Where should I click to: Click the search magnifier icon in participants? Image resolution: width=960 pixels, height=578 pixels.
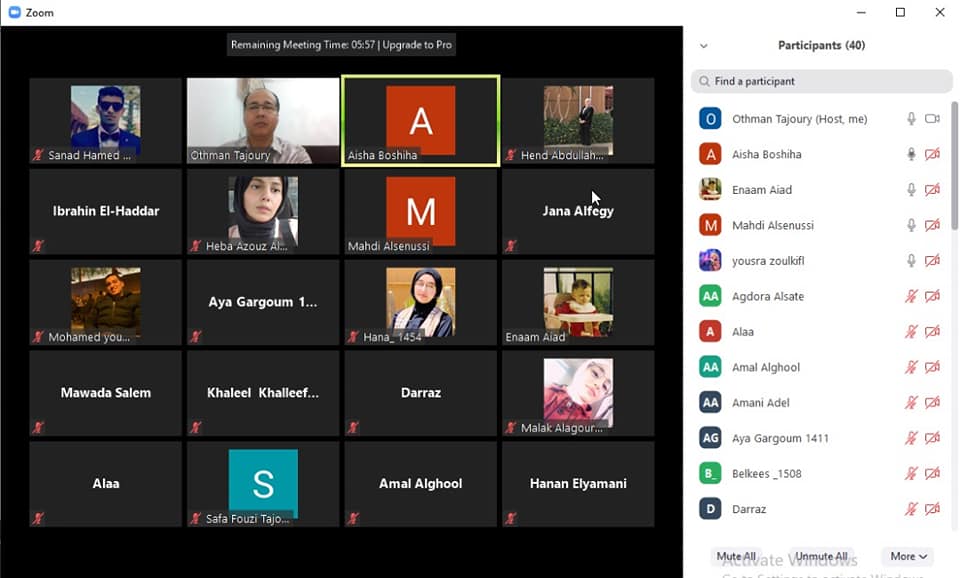point(704,81)
